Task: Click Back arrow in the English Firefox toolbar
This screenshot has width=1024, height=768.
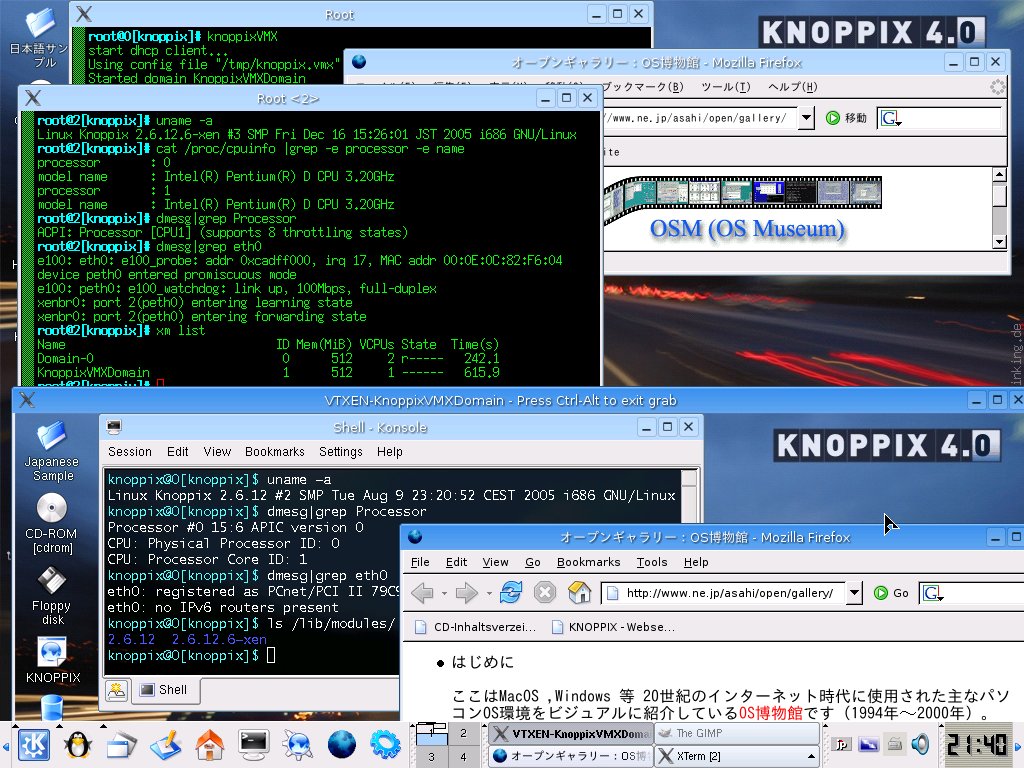Action: (x=422, y=593)
